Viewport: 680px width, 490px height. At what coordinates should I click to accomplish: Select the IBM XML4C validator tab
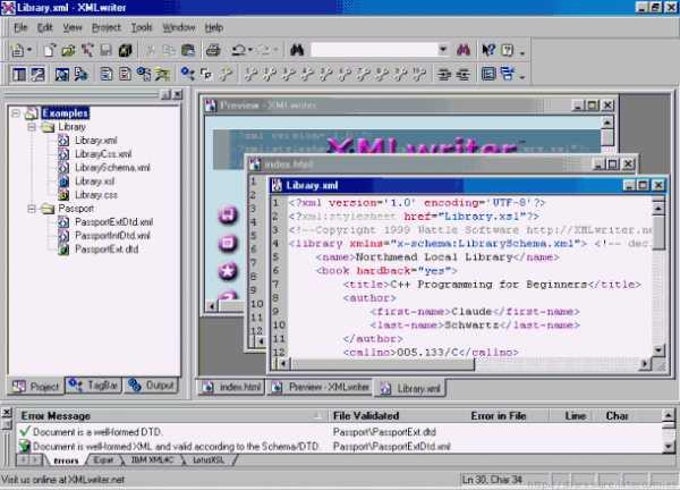point(152,461)
